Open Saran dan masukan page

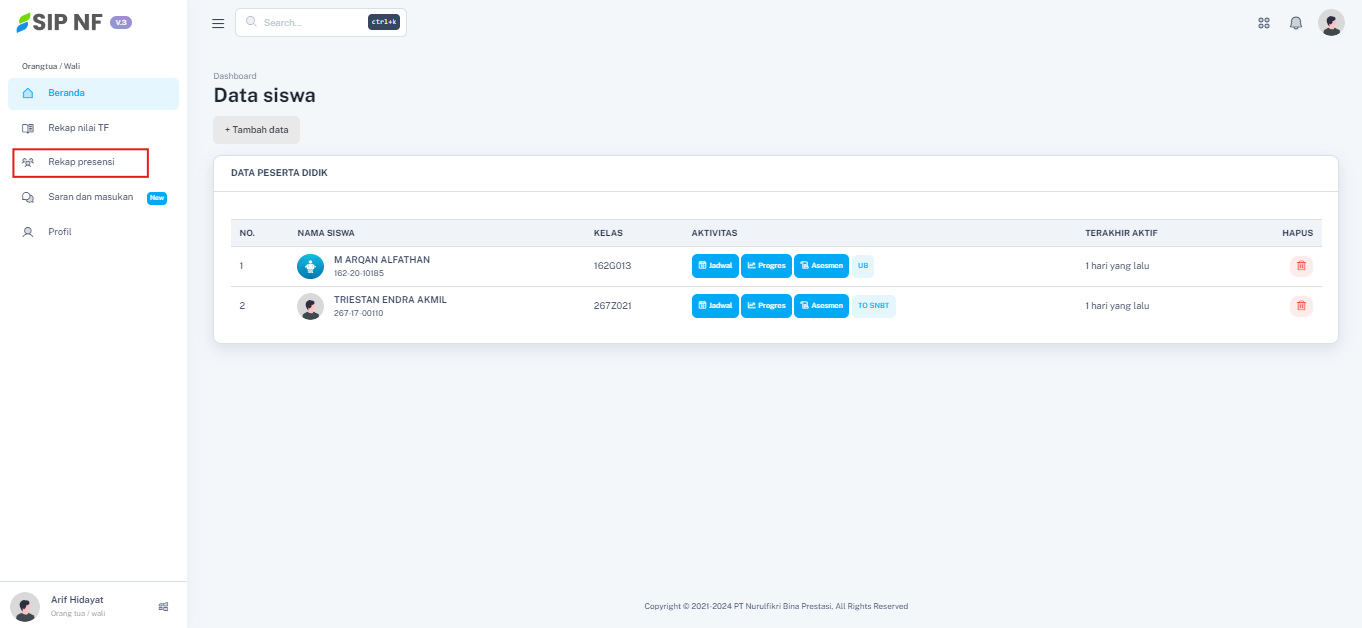tap(90, 197)
